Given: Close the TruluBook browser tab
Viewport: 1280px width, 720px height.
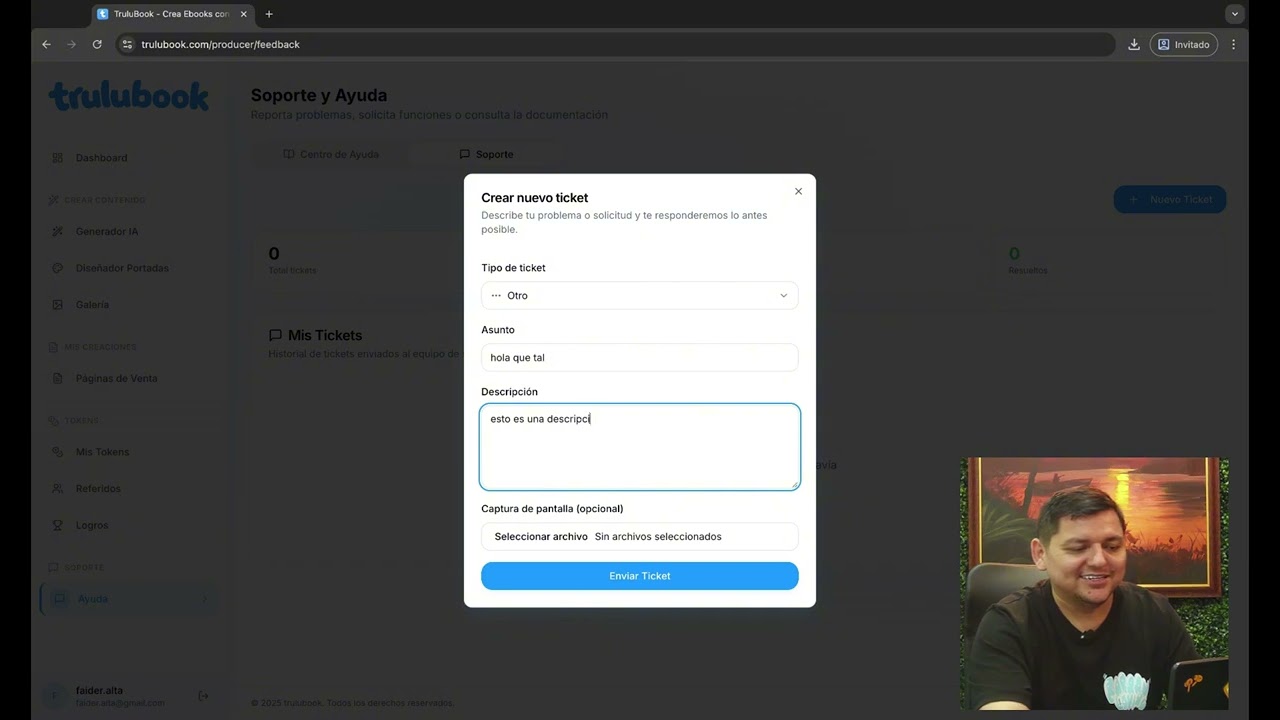Looking at the screenshot, I should click(x=243, y=14).
